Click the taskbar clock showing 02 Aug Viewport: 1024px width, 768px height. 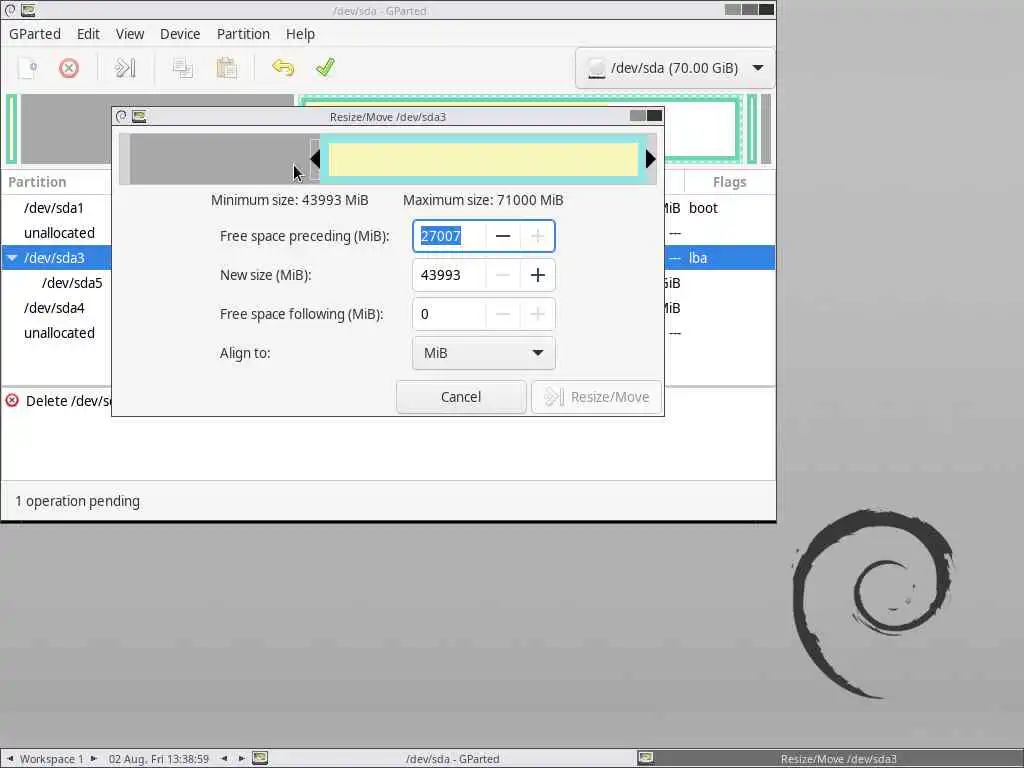tap(159, 759)
